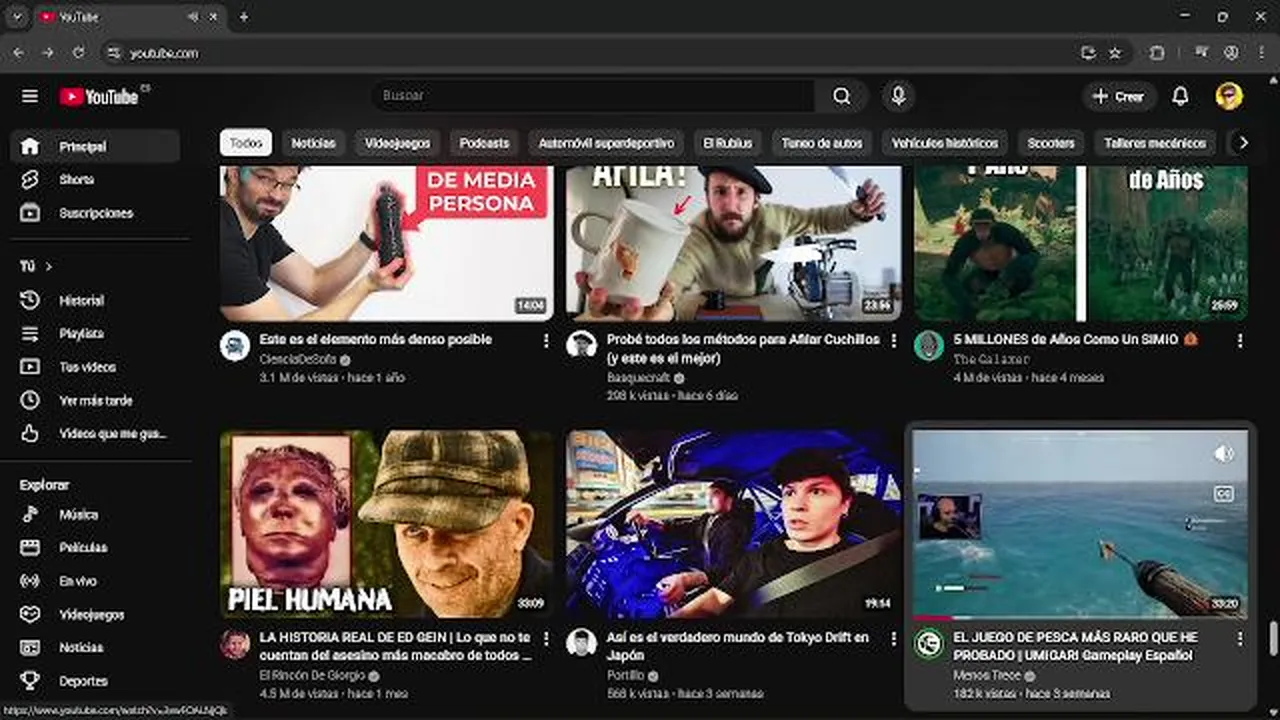The image size is (1280, 720).
Task: Select the El Rubius chip
Action: [727, 143]
